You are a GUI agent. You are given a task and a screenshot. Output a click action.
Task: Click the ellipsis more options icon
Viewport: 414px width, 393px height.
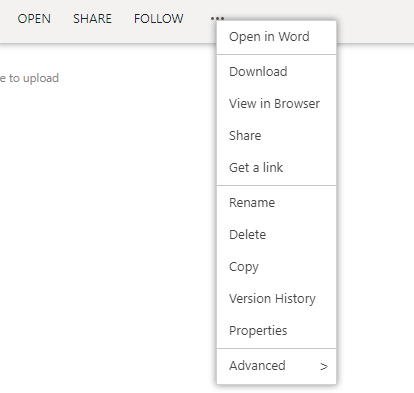point(217,19)
